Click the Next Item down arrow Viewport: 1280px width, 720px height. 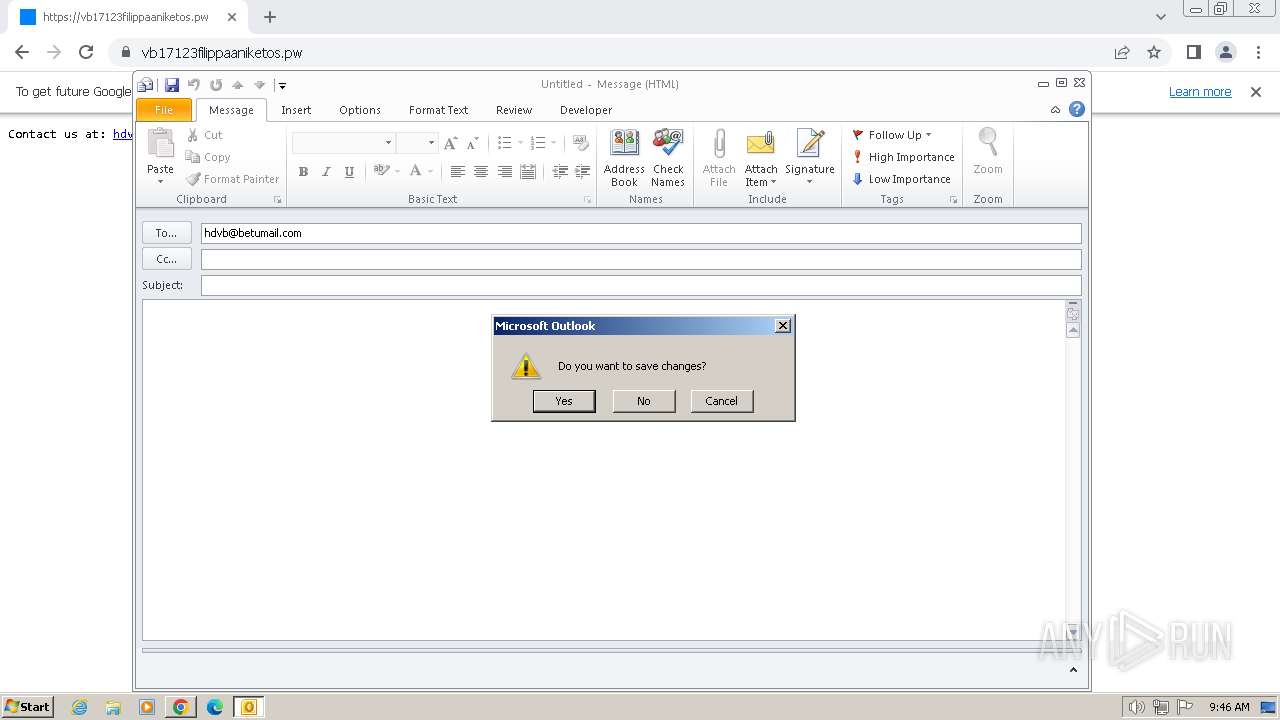point(259,85)
